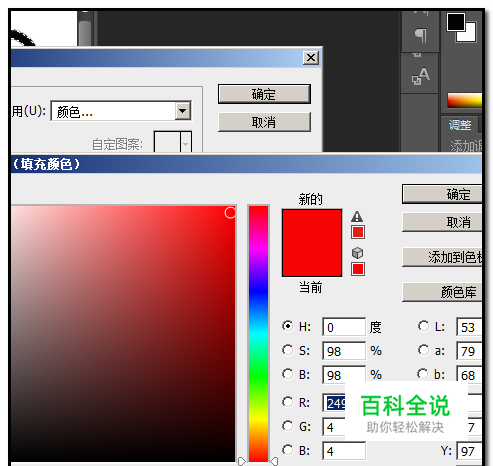
Task: Click the web-safe cube icon
Action: pos(357,253)
